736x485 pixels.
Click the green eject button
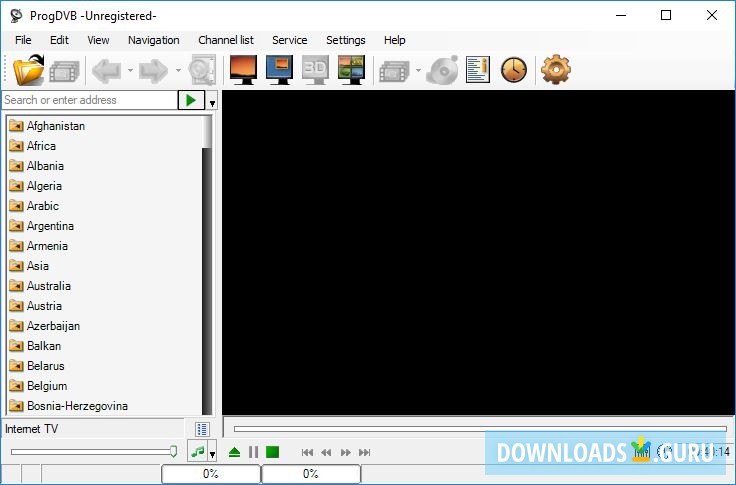(234, 452)
